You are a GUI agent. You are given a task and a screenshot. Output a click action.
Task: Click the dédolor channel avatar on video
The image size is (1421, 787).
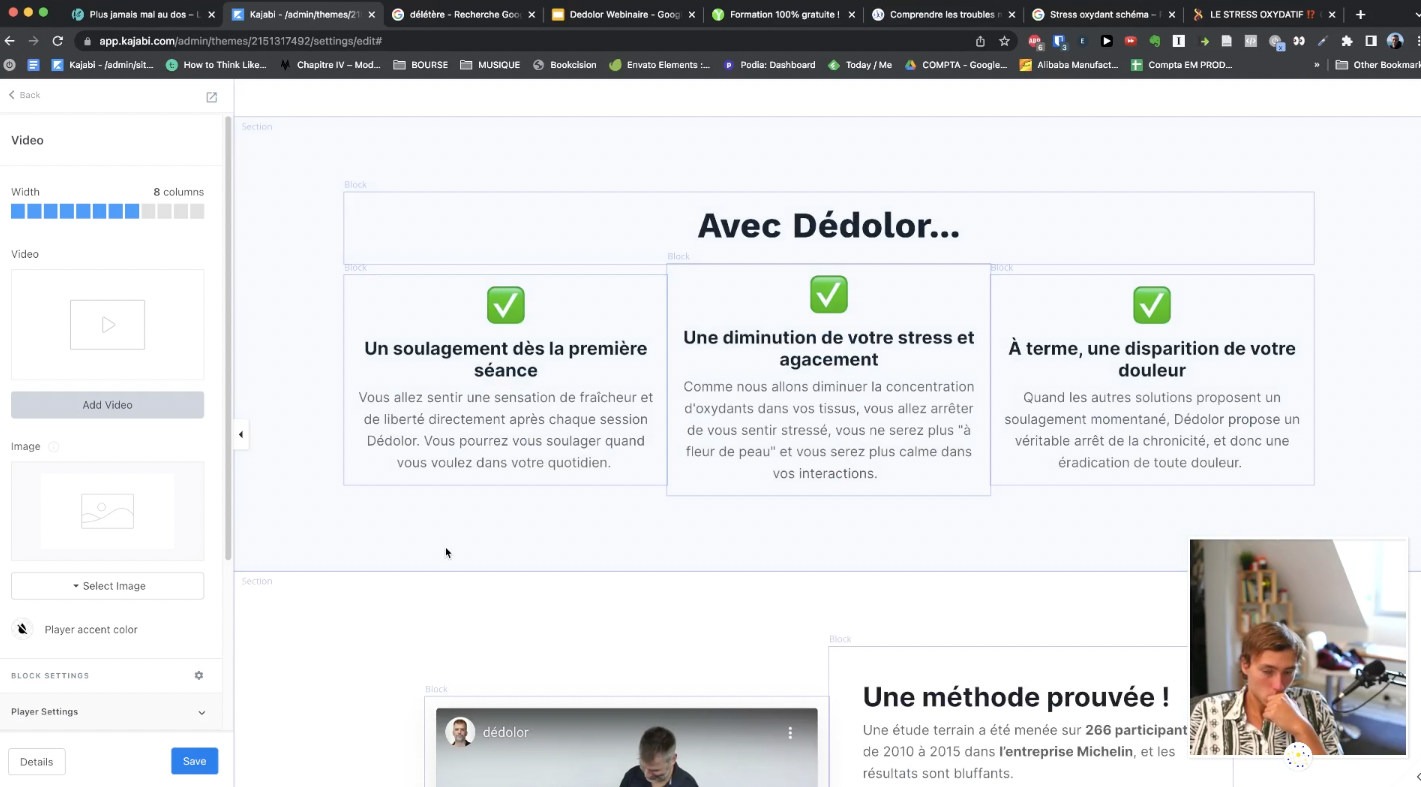point(460,732)
